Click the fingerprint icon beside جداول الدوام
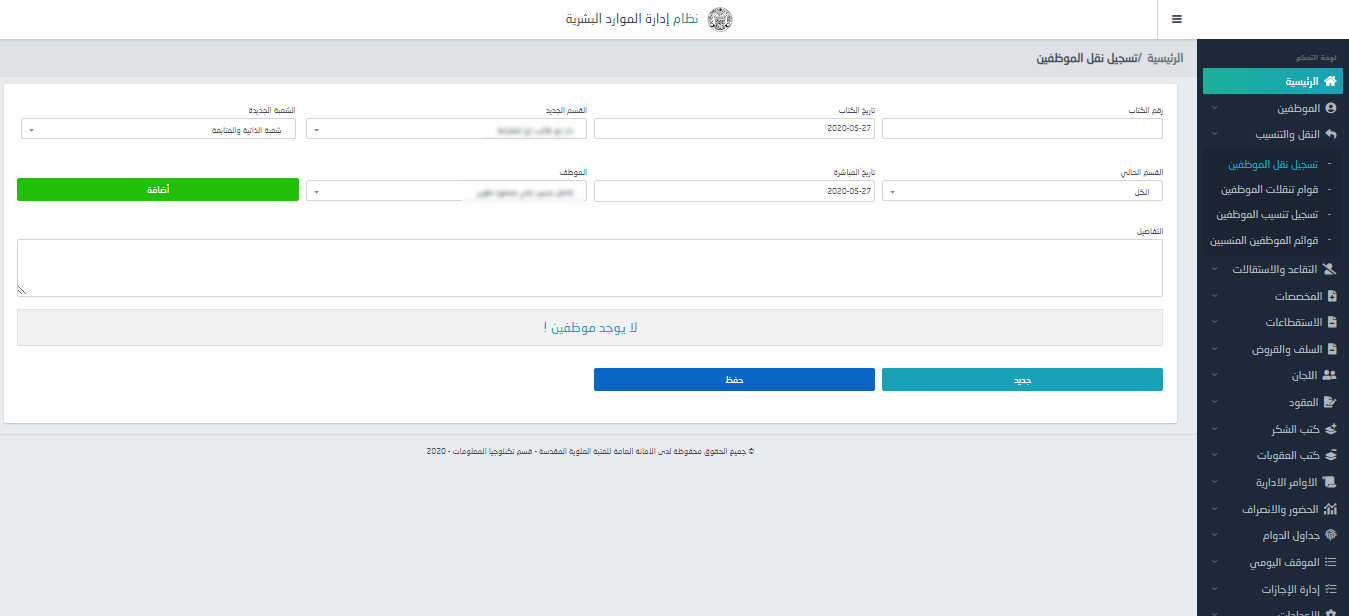 pyautogui.click(x=1331, y=535)
